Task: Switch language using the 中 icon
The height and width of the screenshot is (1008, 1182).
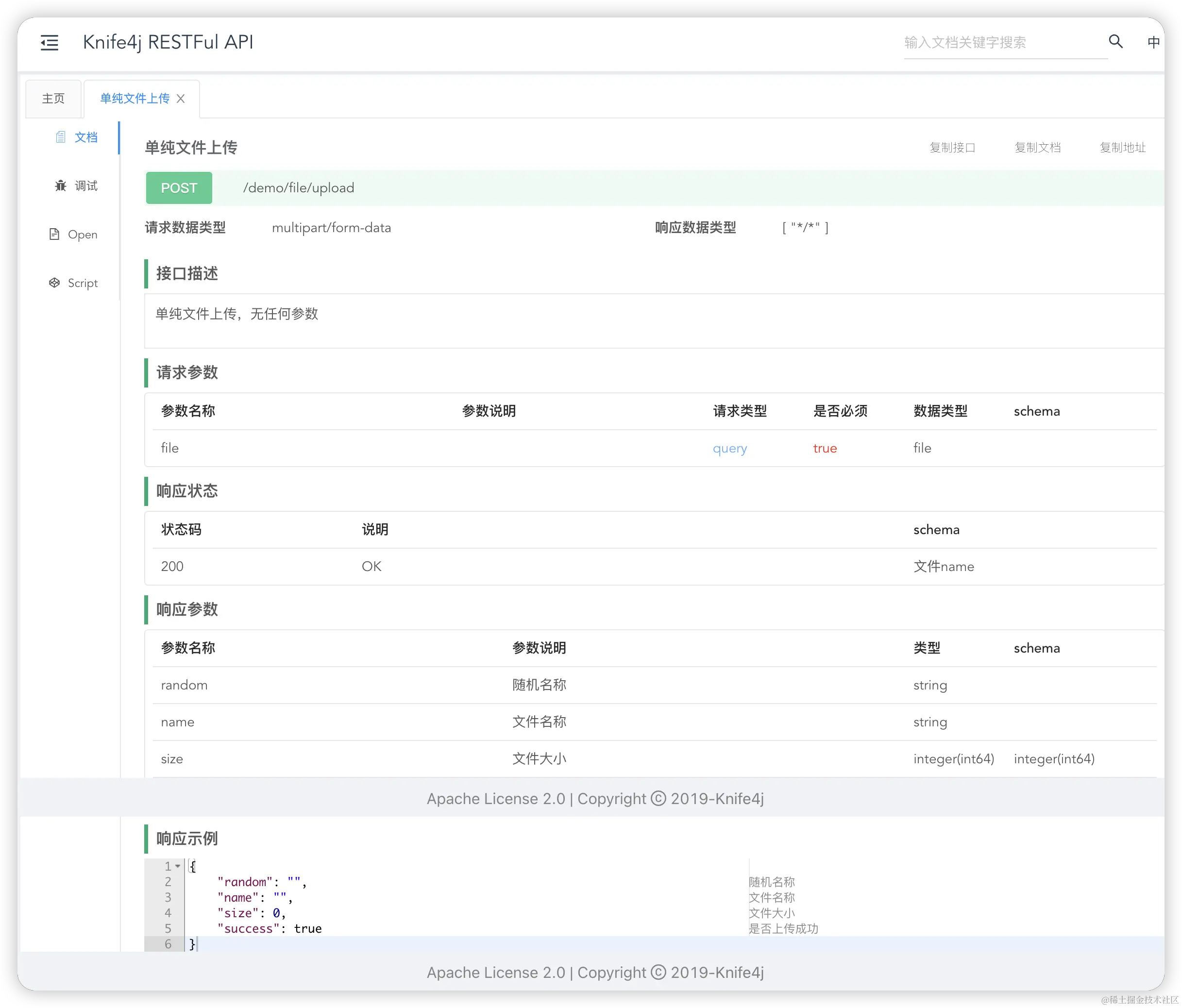Action: pyautogui.click(x=1153, y=42)
